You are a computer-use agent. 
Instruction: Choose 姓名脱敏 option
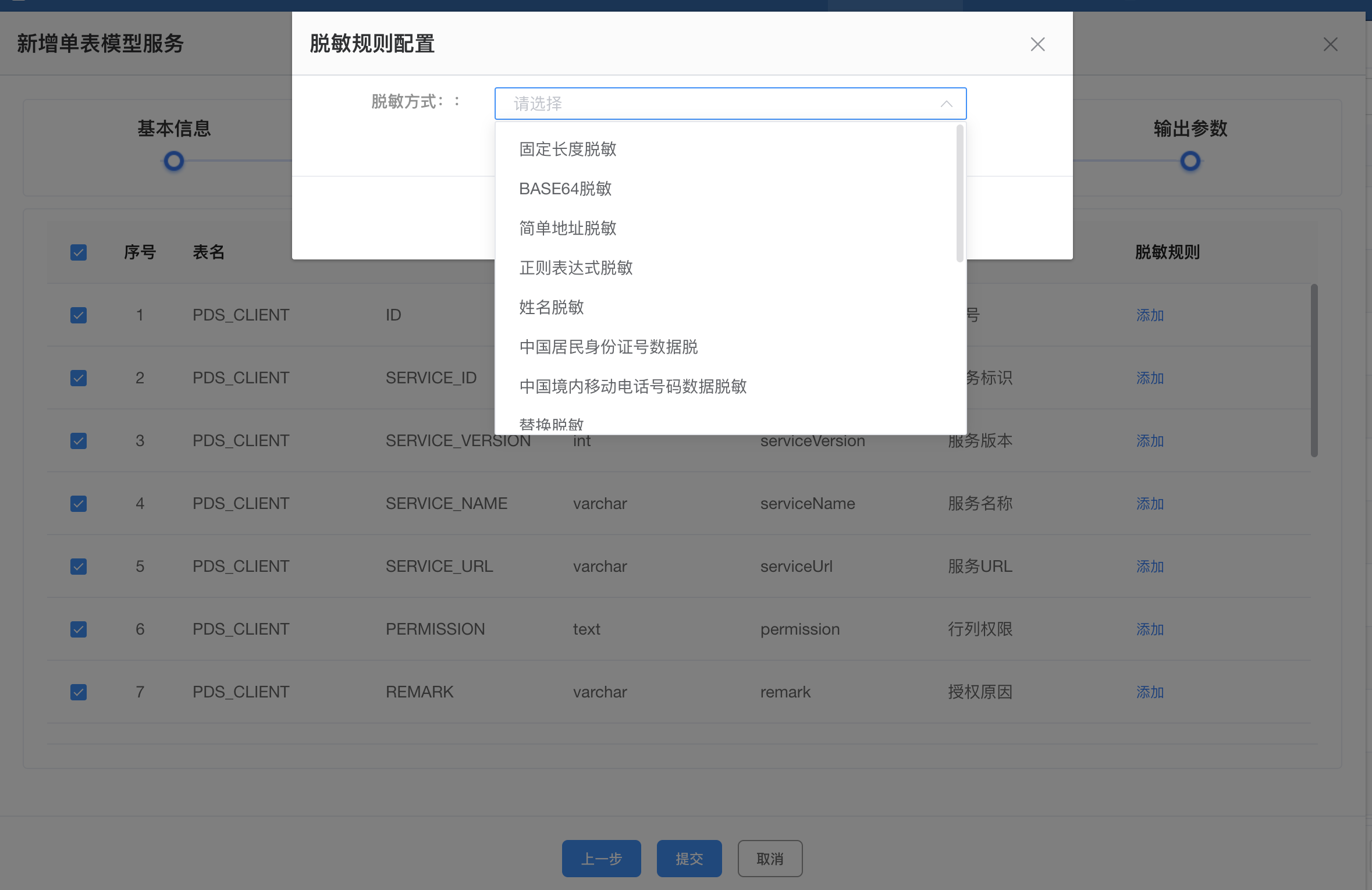coord(551,308)
